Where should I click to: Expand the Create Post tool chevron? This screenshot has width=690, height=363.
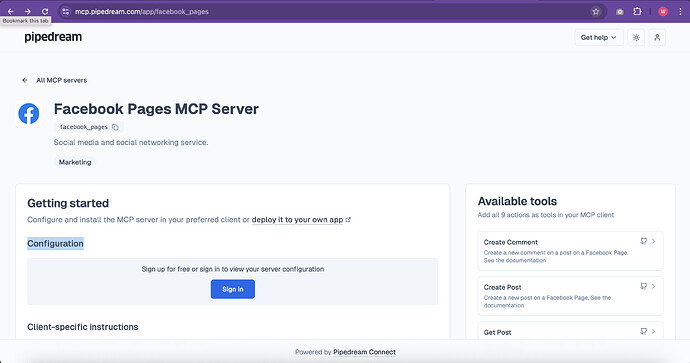653,286
